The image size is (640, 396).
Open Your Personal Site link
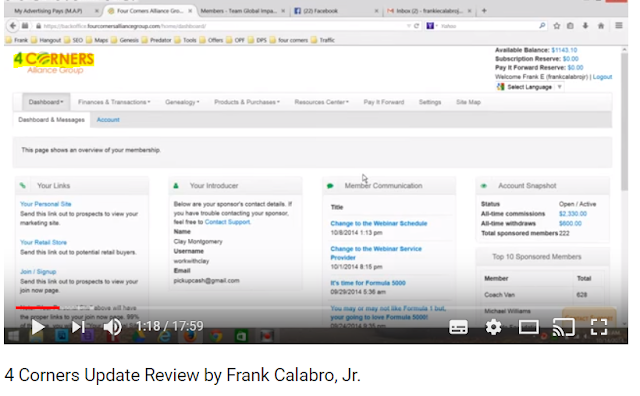(x=46, y=204)
